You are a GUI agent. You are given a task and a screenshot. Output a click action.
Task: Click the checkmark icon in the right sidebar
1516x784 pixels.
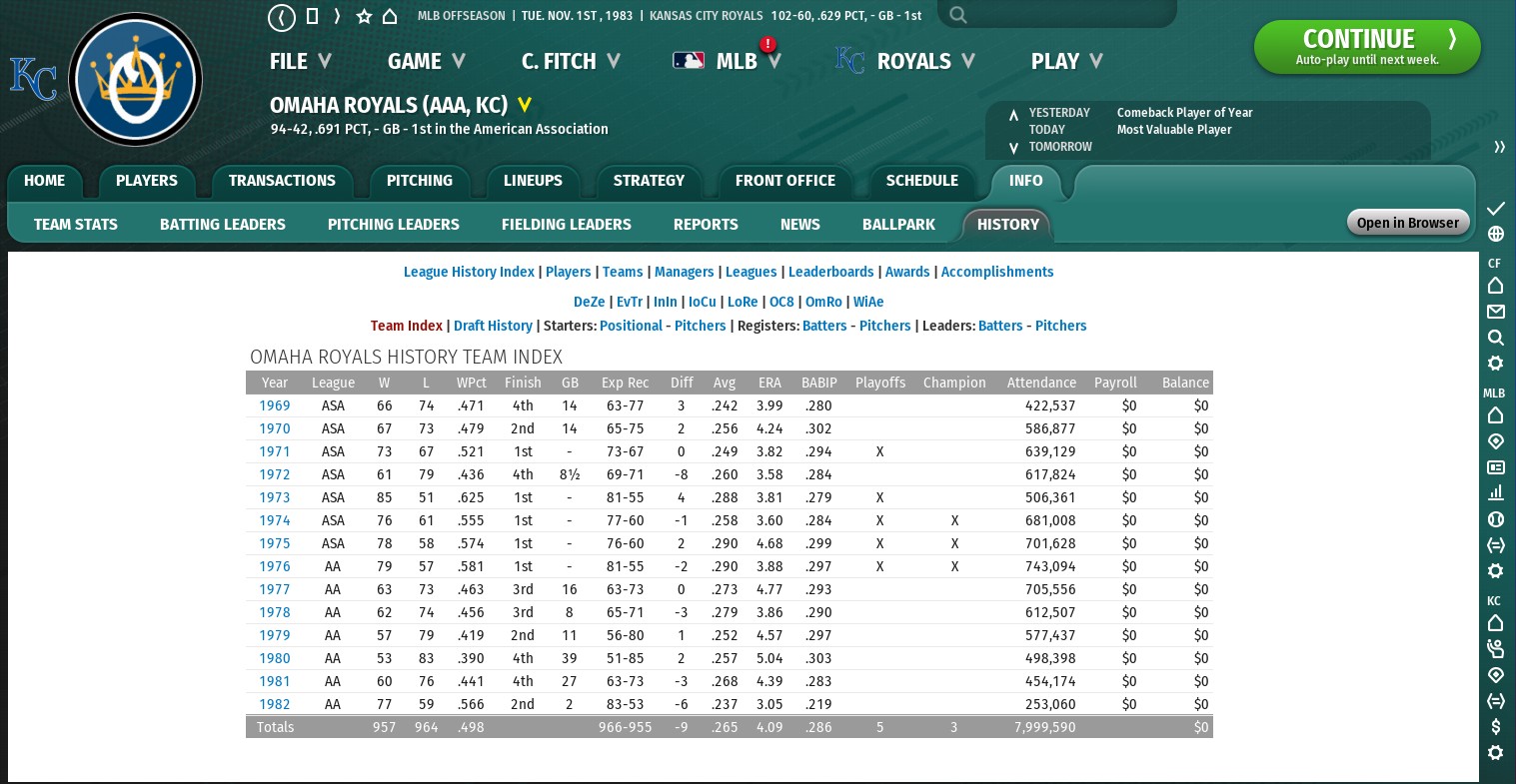[x=1495, y=208]
